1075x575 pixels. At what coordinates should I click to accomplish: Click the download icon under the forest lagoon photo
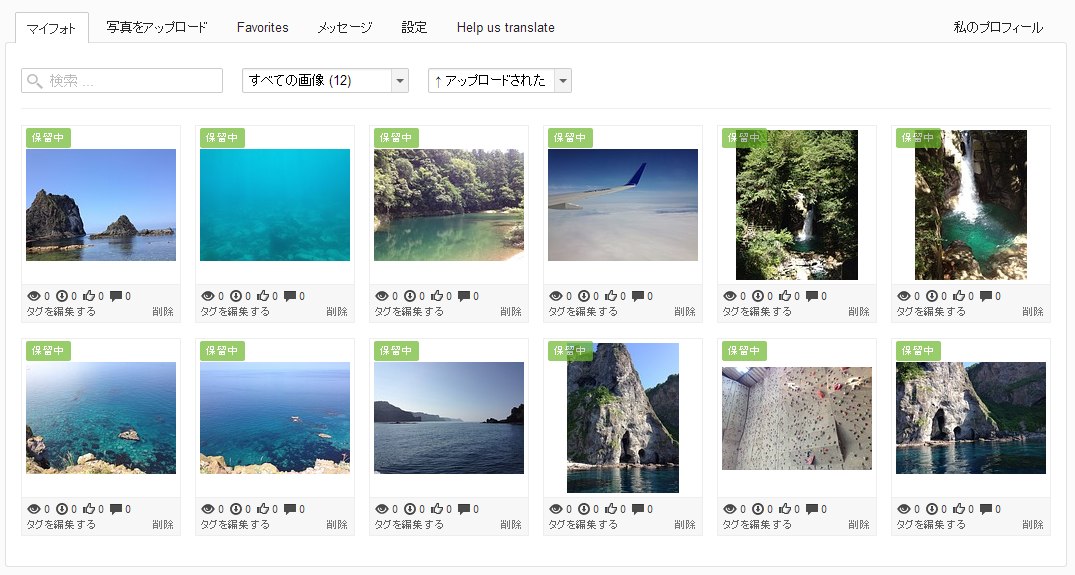tap(410, 296)
